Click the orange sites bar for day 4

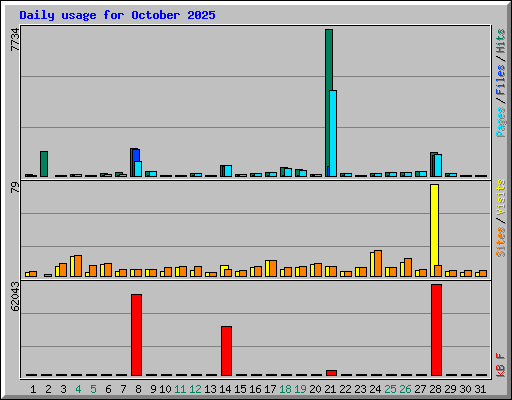(78, 266)
